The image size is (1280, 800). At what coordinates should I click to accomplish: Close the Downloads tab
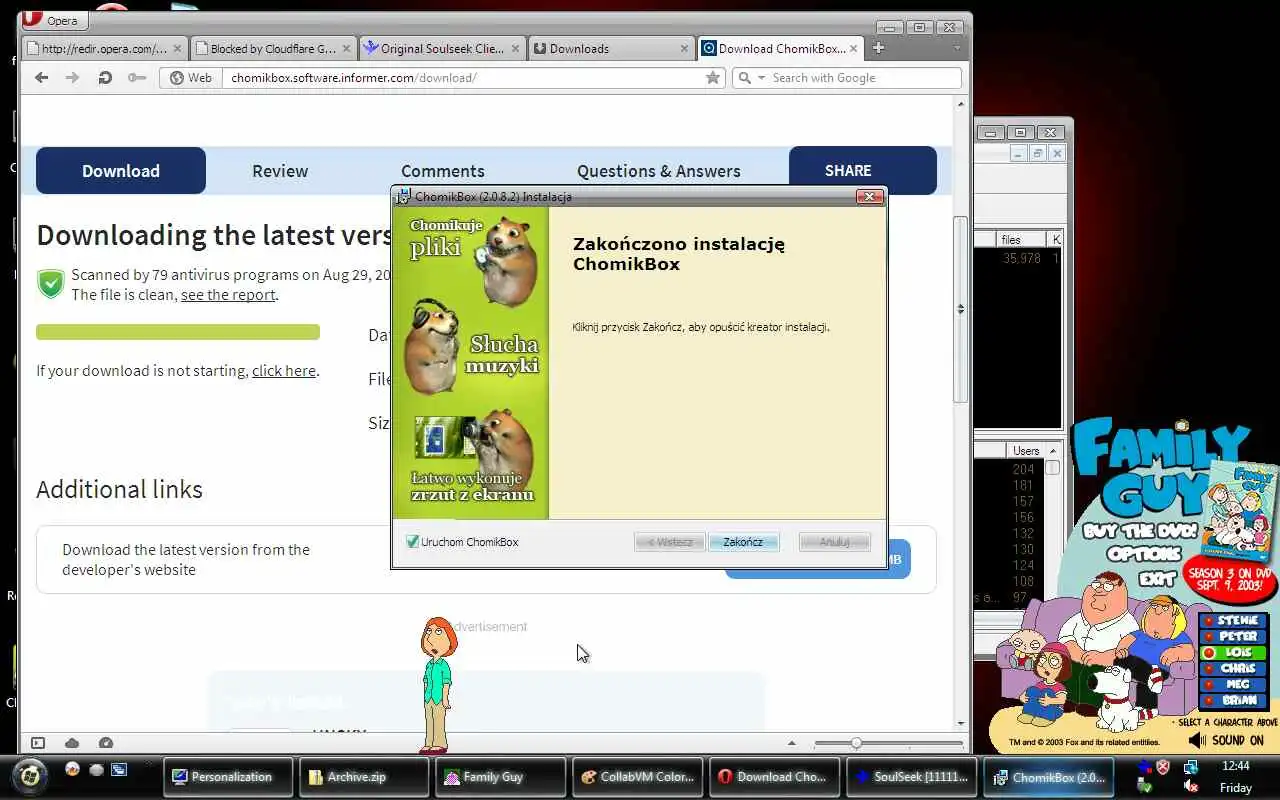(684, 48)
